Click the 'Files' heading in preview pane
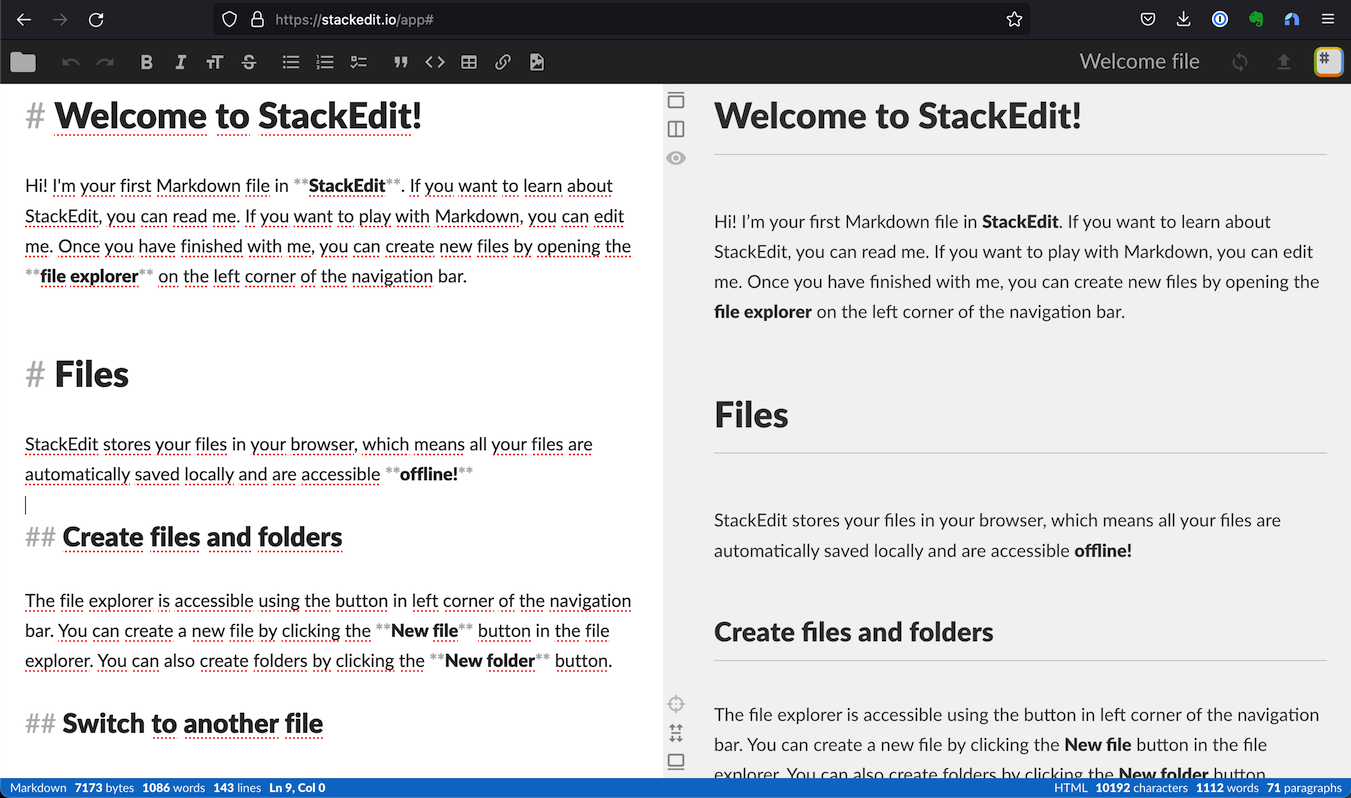This screenshot has height=798, width=1351. click(751, 414)
